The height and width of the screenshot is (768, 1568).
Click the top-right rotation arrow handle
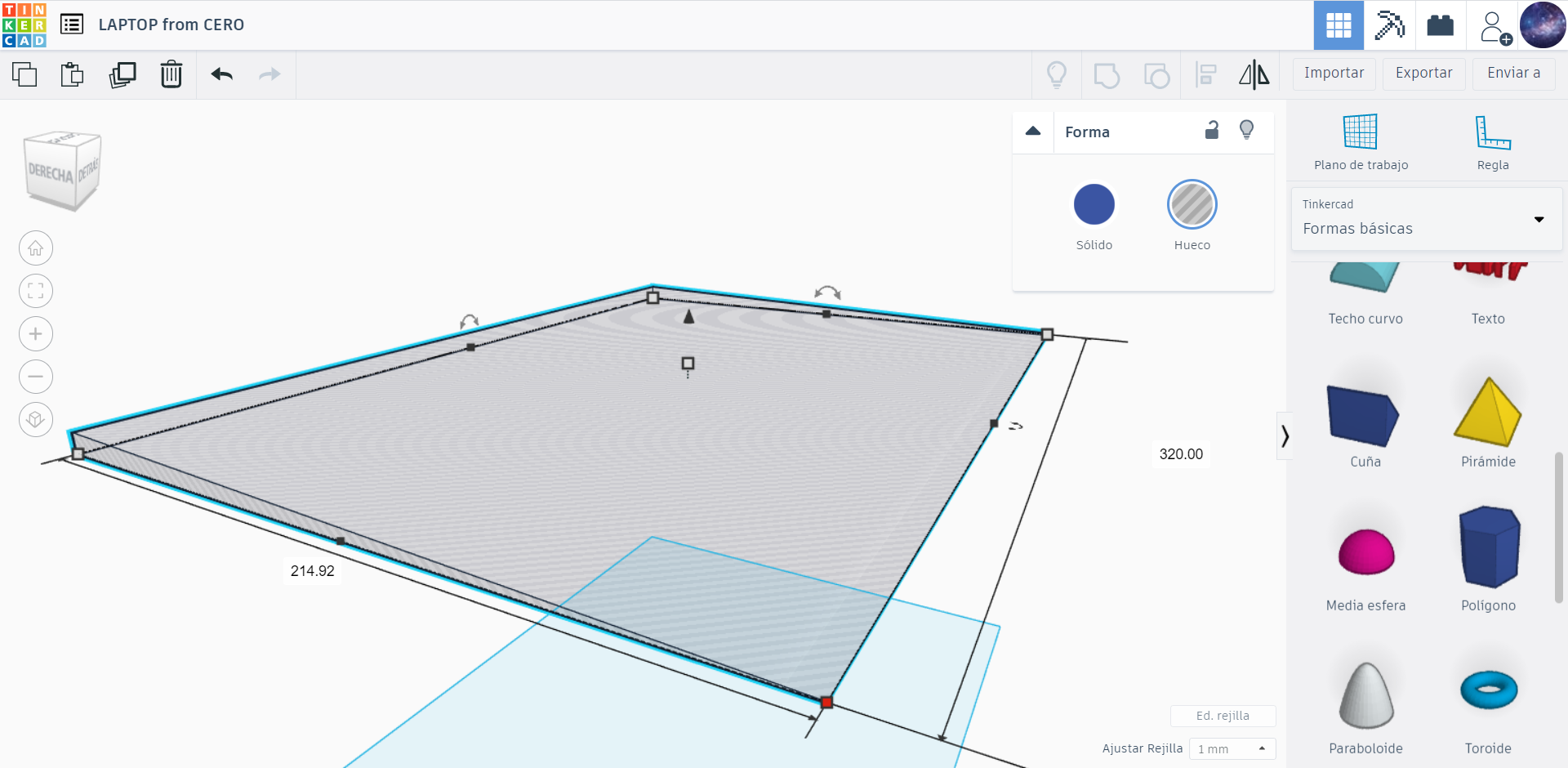coord(827,292)
